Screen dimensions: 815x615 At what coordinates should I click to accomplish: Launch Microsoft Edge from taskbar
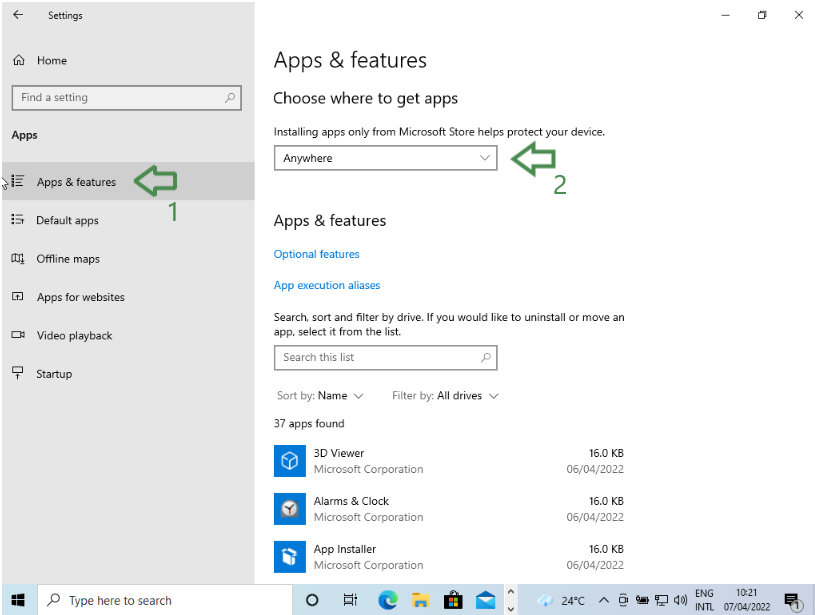[x=388, y=600]
